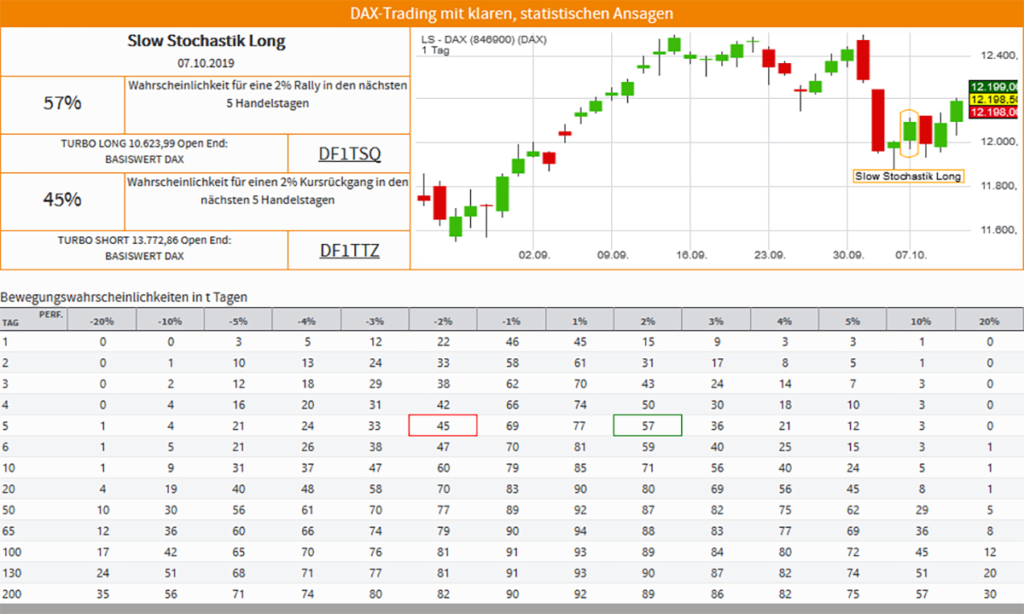Click value 88 in the 65-day row under 2%
This screenshot has width=1024, height=614.
tap(648, 531)
